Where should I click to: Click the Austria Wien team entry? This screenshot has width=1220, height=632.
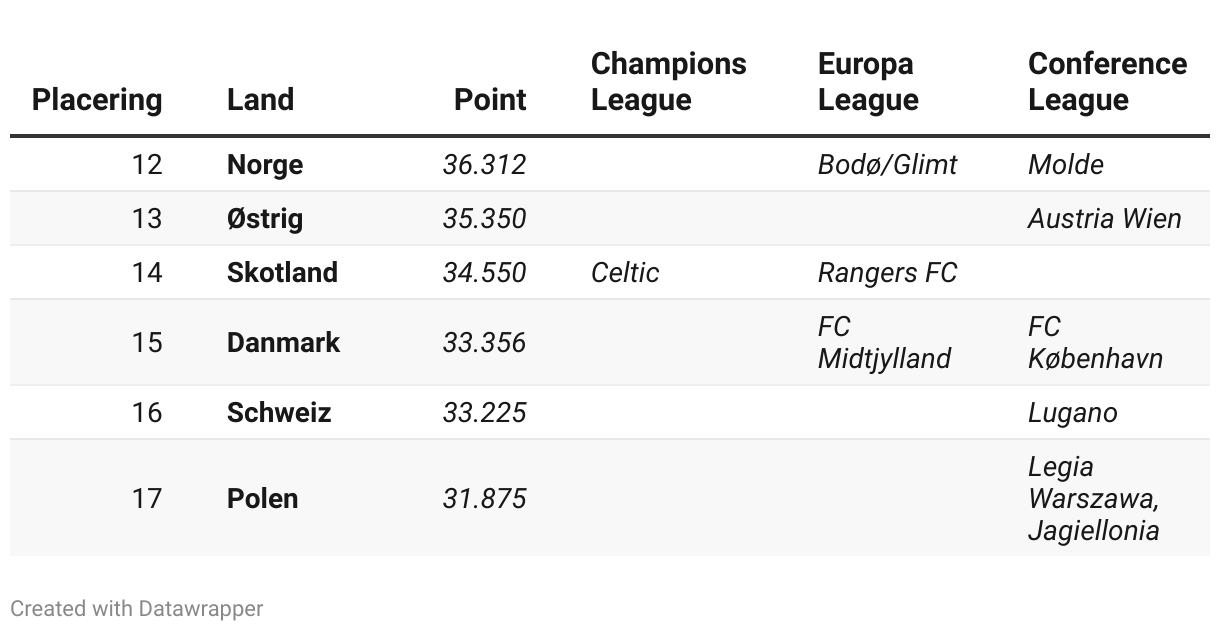tap(1104, 218)
